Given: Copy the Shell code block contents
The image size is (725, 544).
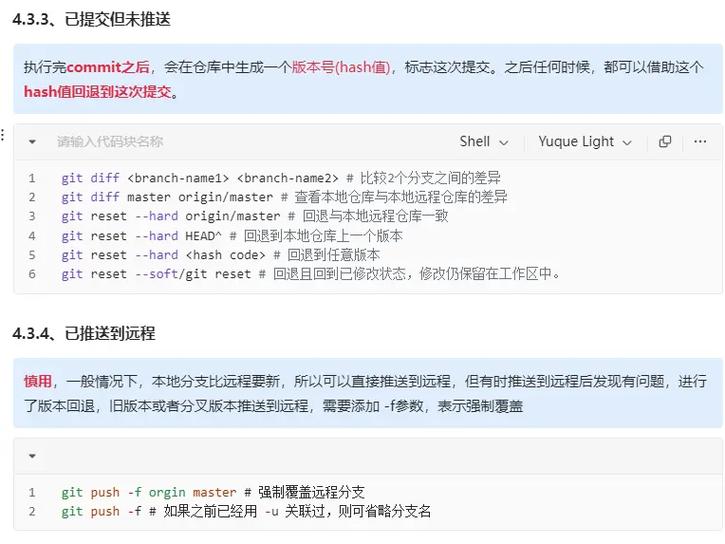Looking at the screenshot, I should click(x=665, y=141).
